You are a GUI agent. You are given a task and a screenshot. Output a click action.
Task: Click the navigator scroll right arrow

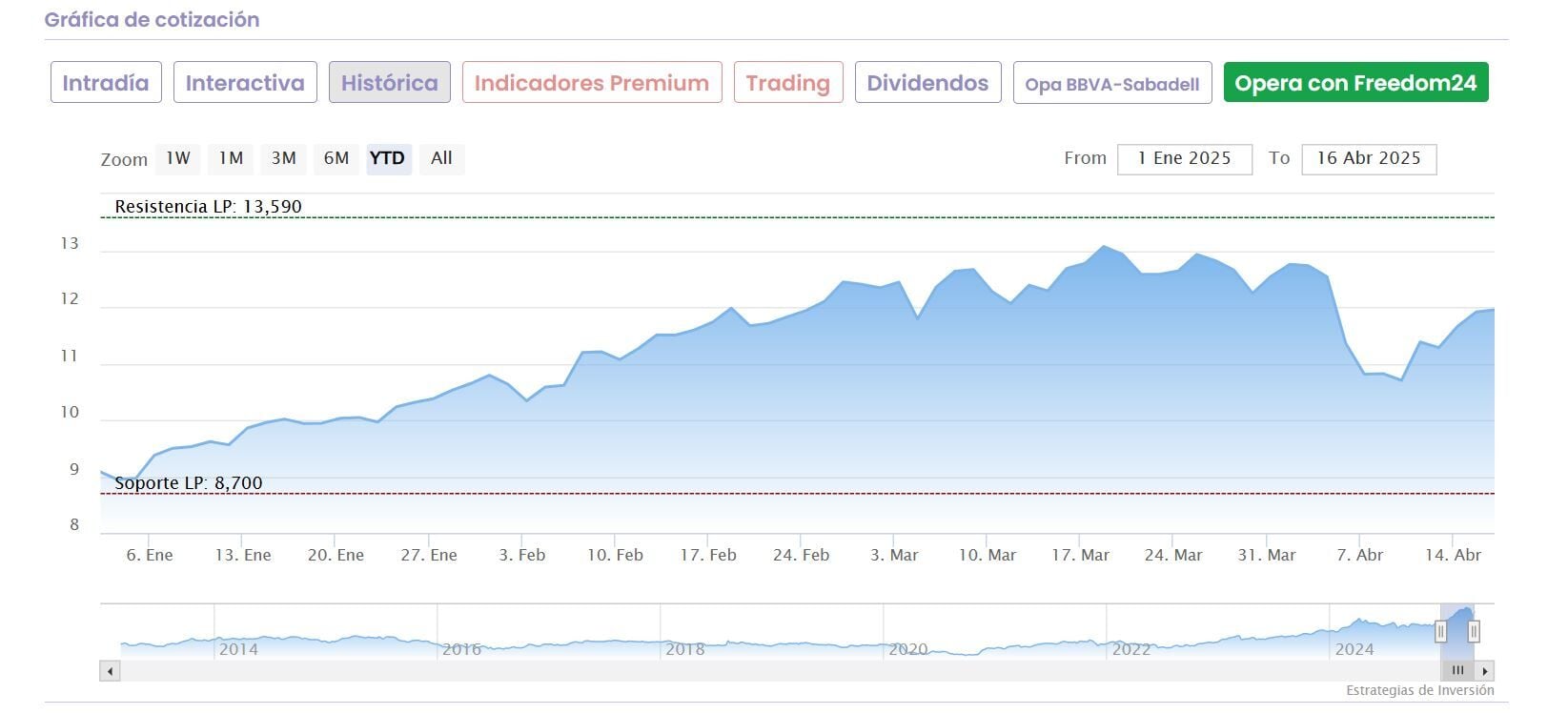1485,671
